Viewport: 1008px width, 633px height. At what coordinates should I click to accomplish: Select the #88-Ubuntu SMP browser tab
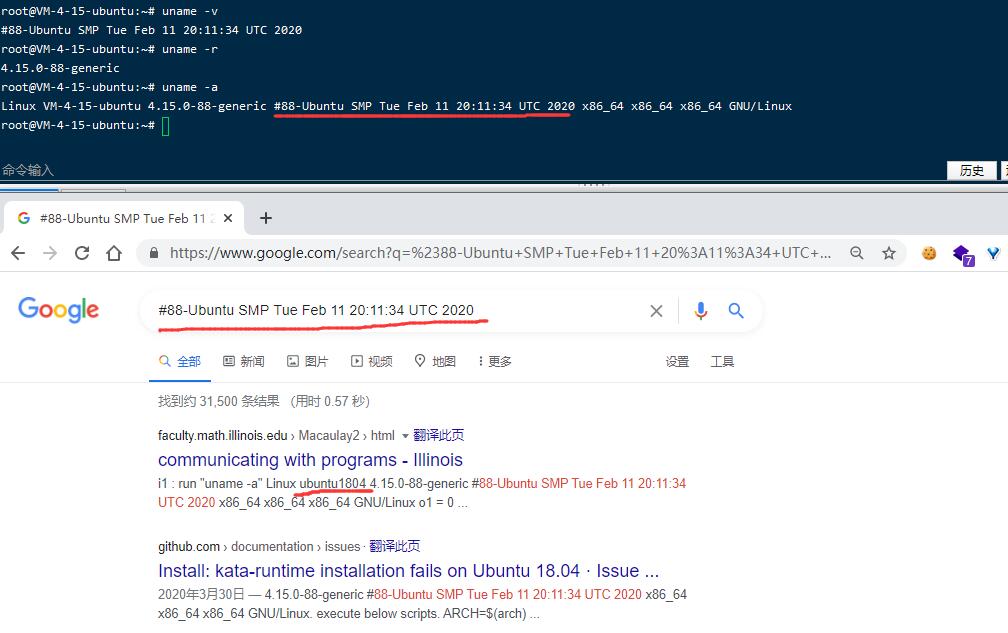point(123,218)
